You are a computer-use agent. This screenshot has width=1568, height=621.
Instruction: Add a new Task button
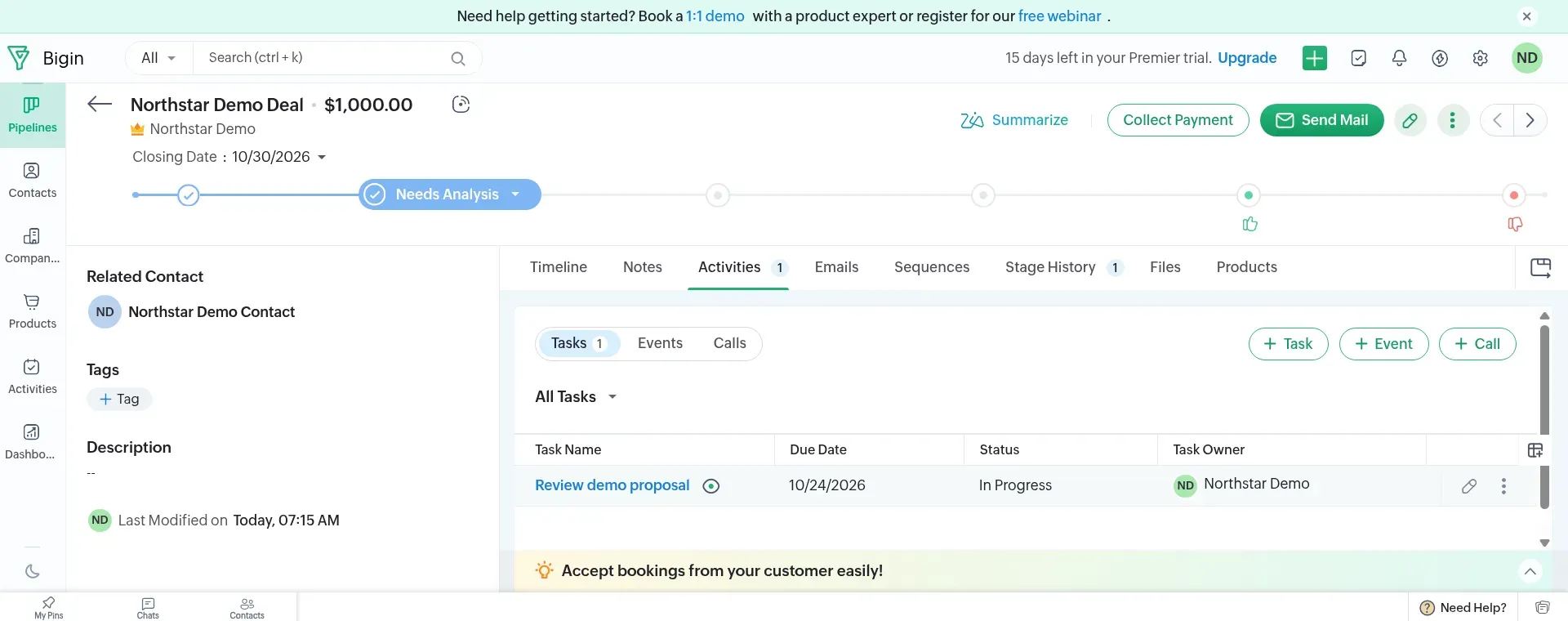coord(1288,344)
